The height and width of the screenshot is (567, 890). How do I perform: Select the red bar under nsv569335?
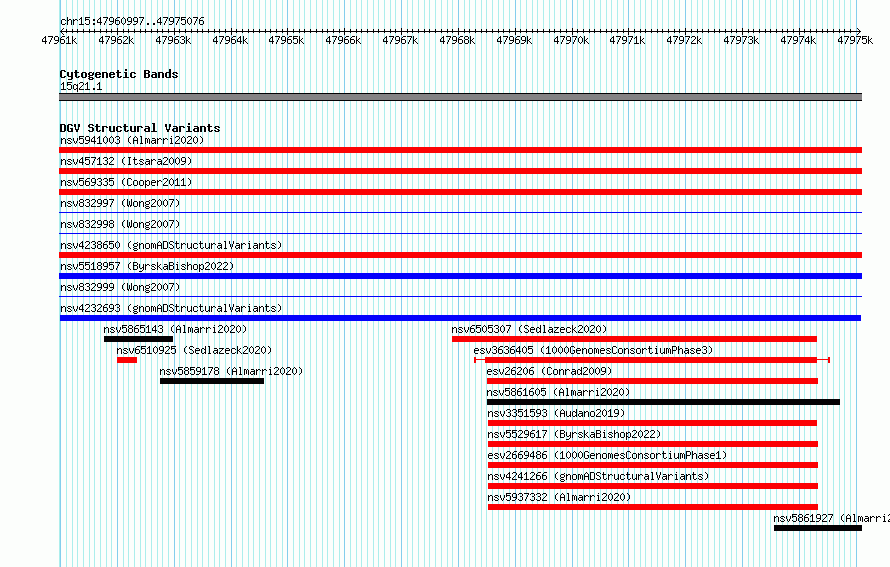(x=460, y=192)
